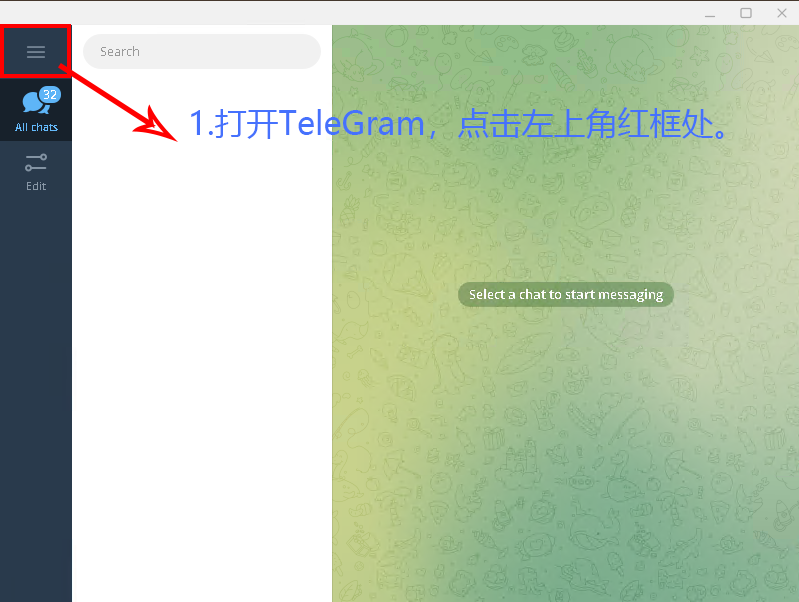Click the Edit label in sidebar
The width and height of the screenshot is (799, 602).
pos(36,186)
